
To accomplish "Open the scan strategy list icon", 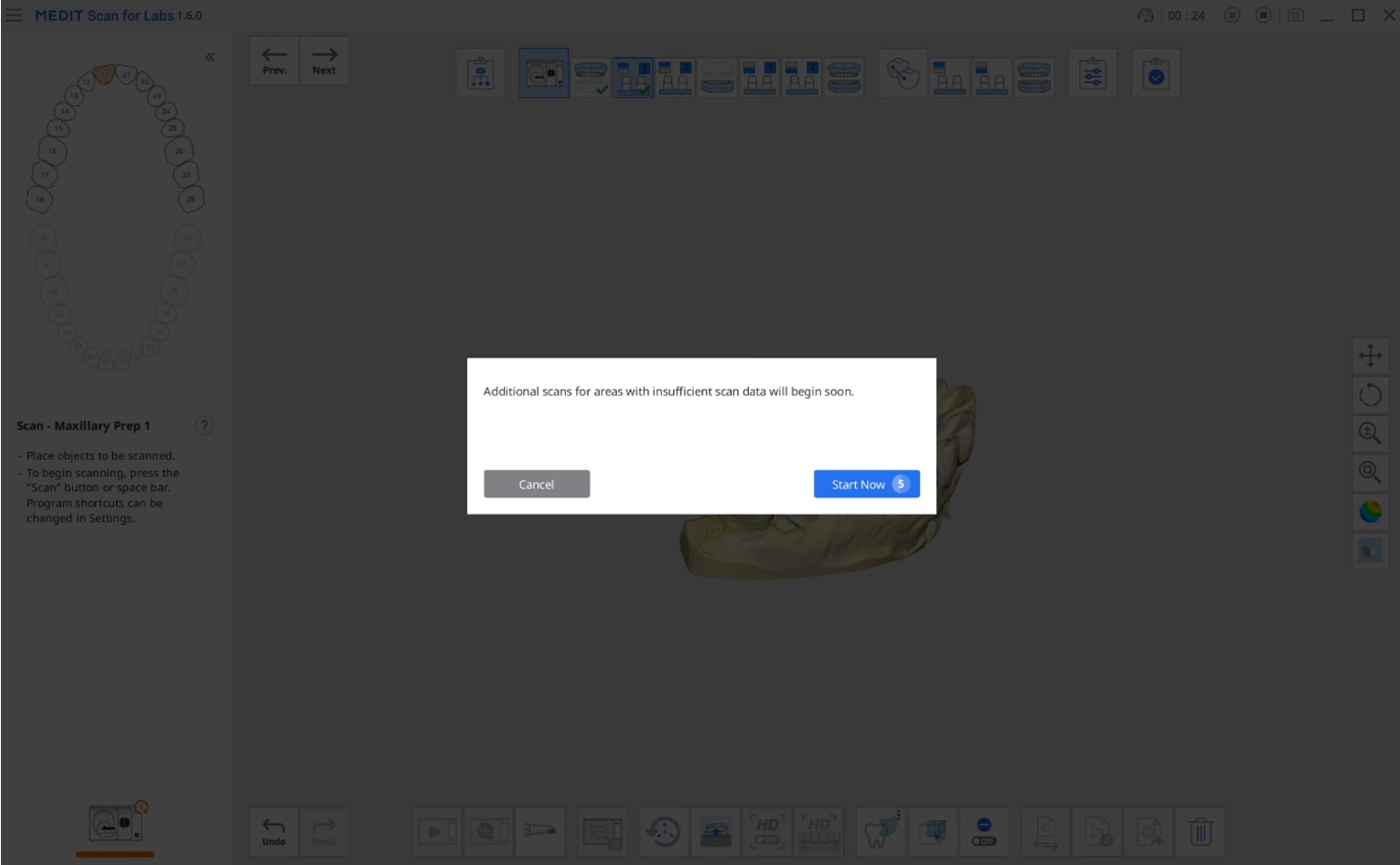I will [603, 832].
